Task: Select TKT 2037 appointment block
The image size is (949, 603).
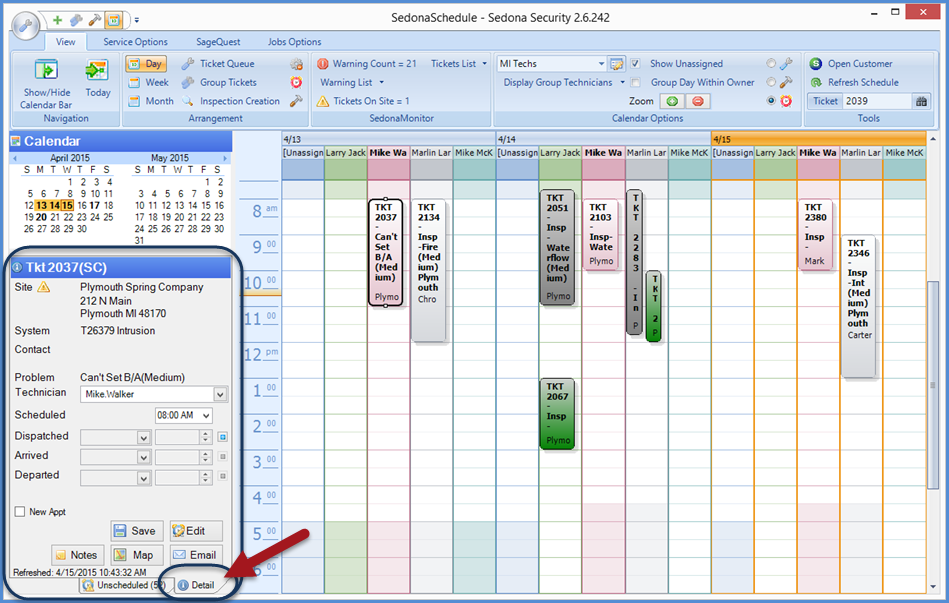Action: (x=386, y=252)
